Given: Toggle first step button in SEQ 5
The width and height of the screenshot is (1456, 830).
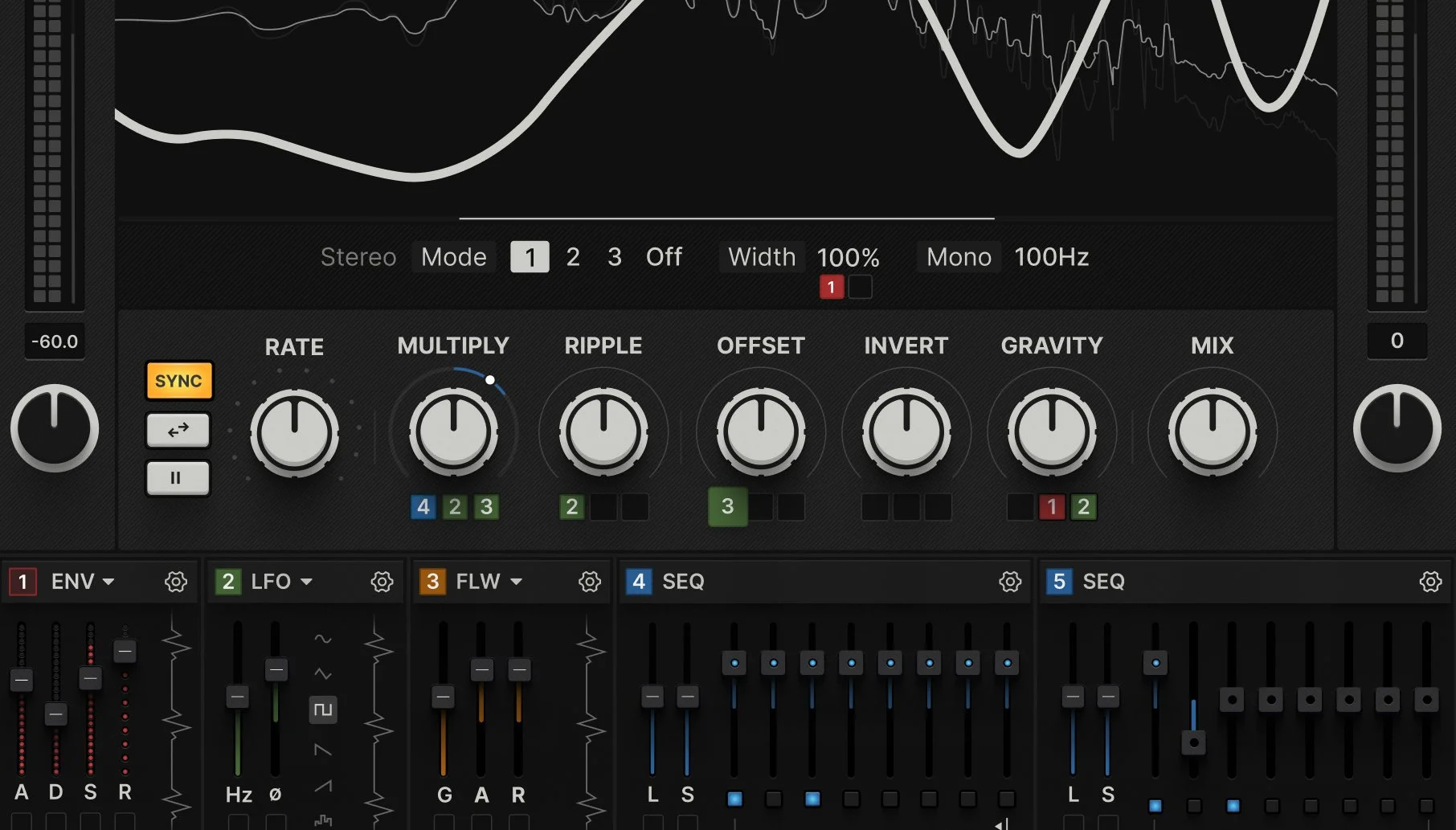Looking at the screenshot, I should pos(1155,806).
